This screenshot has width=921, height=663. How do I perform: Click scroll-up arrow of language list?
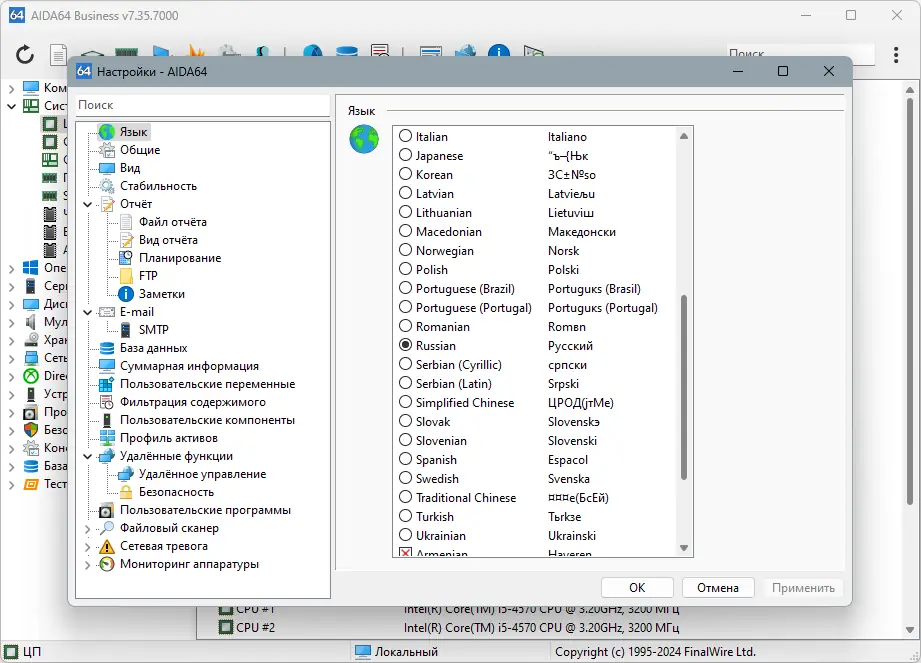pos(684,136)
